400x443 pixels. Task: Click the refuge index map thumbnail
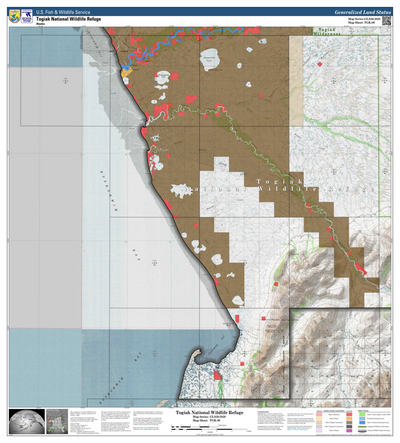[57, 422]
